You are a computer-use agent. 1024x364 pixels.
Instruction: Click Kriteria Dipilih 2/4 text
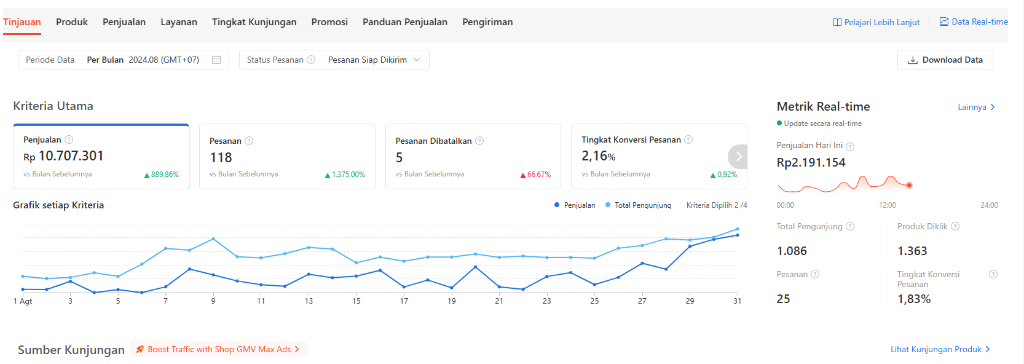click(716, 205)
